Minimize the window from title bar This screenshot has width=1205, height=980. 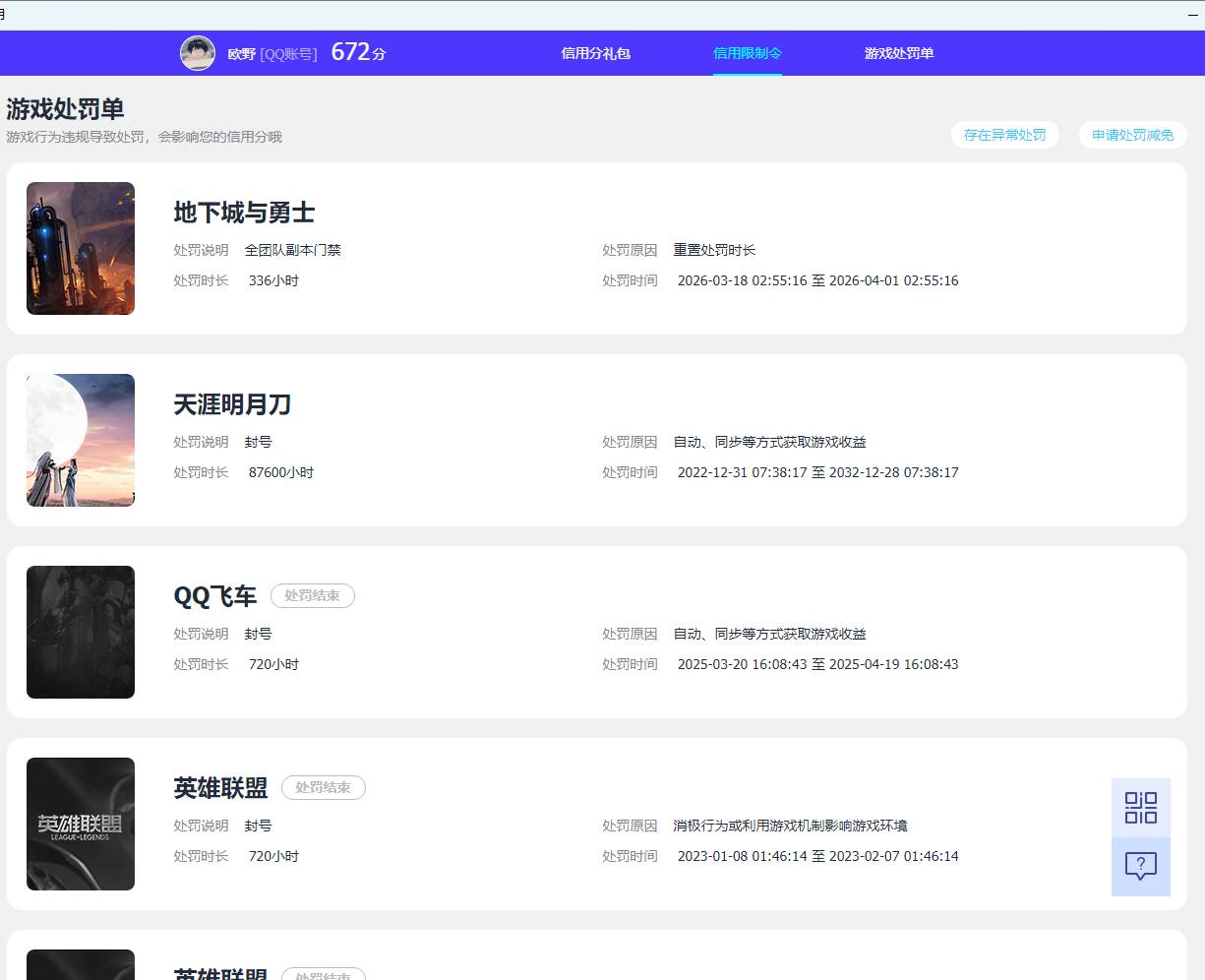point(1192,15)
